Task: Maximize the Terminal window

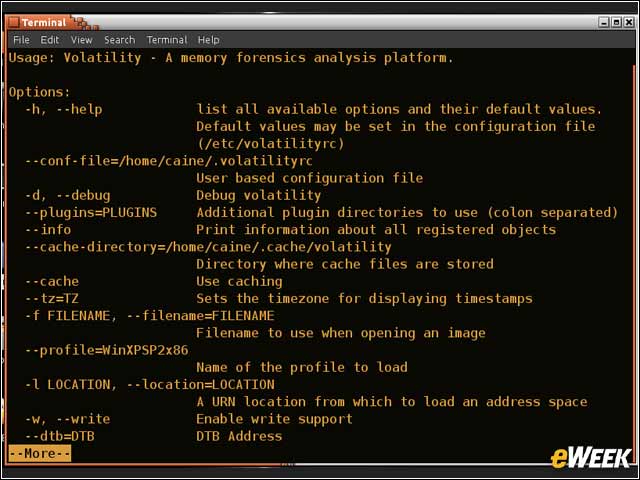Action: click(x=616, y=22)
